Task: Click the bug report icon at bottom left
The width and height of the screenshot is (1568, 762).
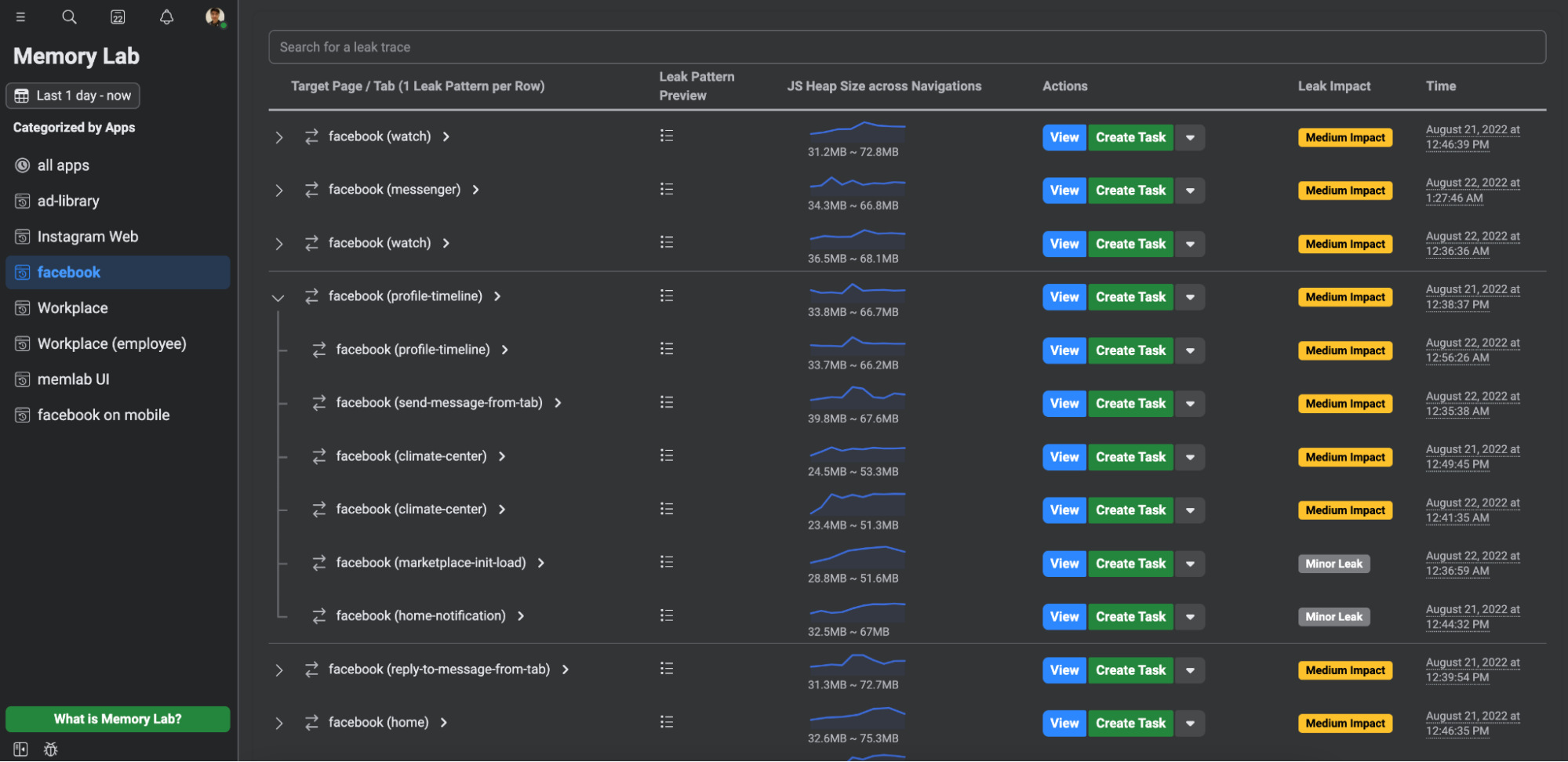Action: point(50,749)
